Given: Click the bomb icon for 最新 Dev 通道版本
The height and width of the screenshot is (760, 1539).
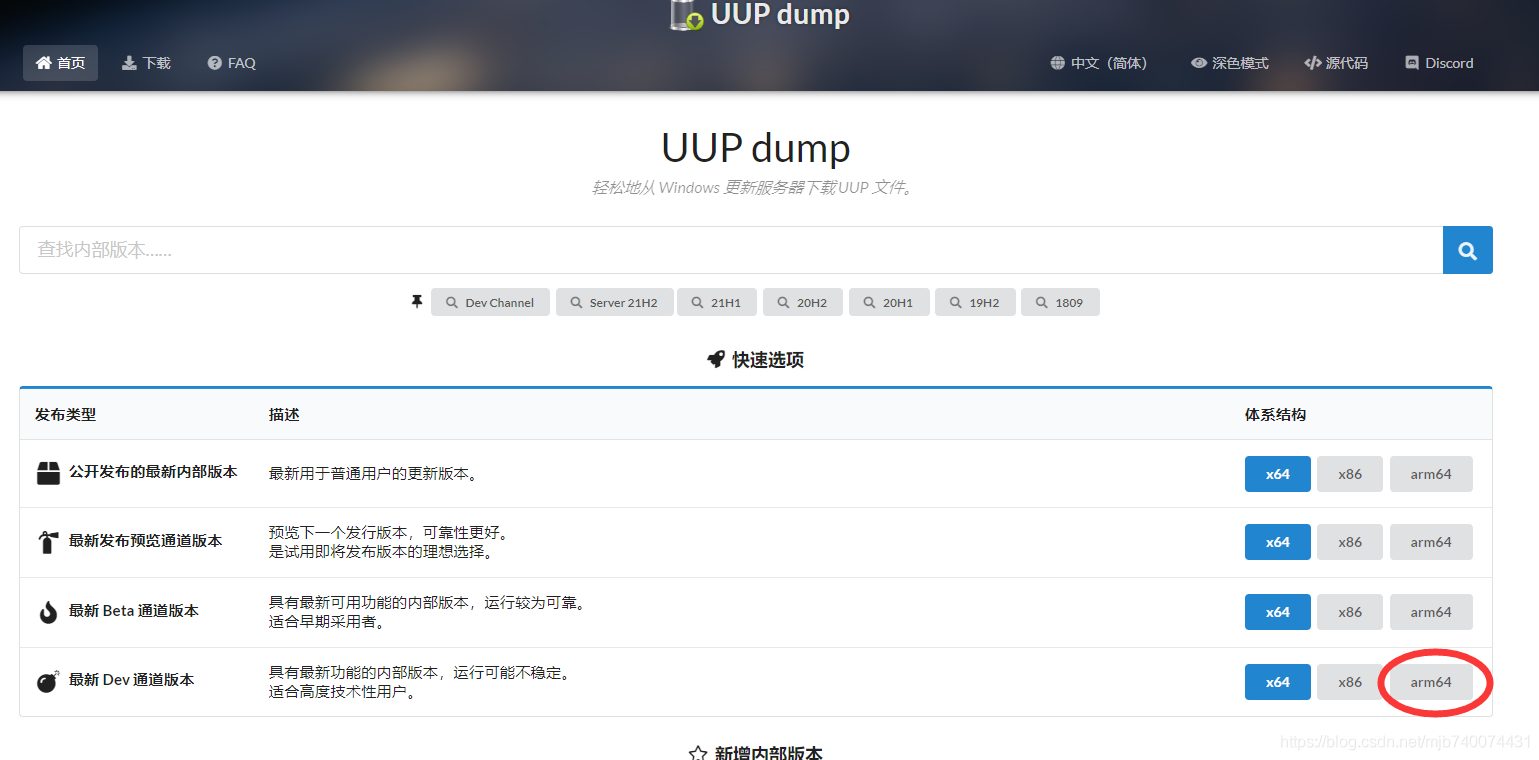Looking at the screenshot, I should (x=48, y=682).
